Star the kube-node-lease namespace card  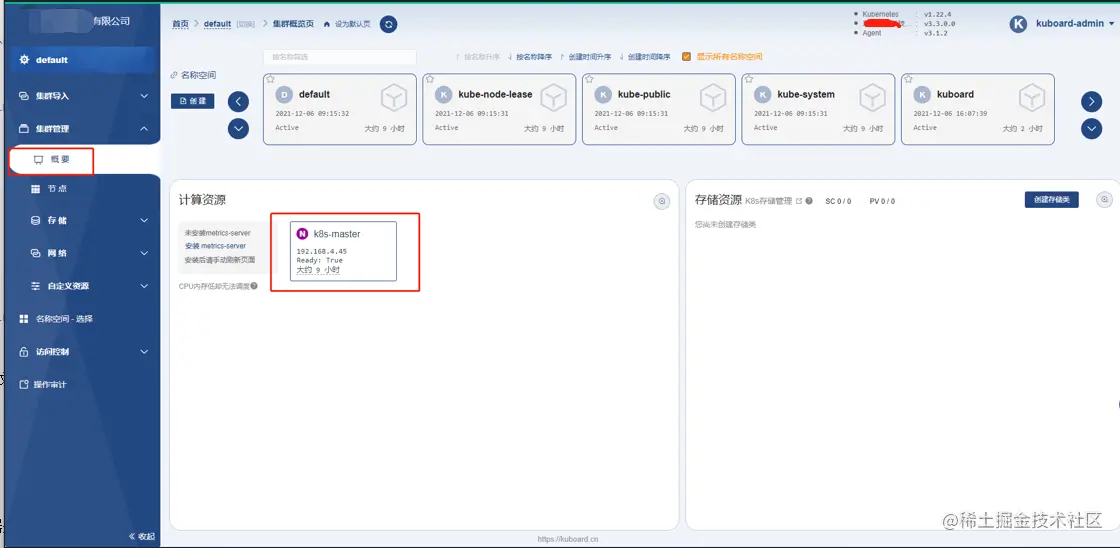431,79
